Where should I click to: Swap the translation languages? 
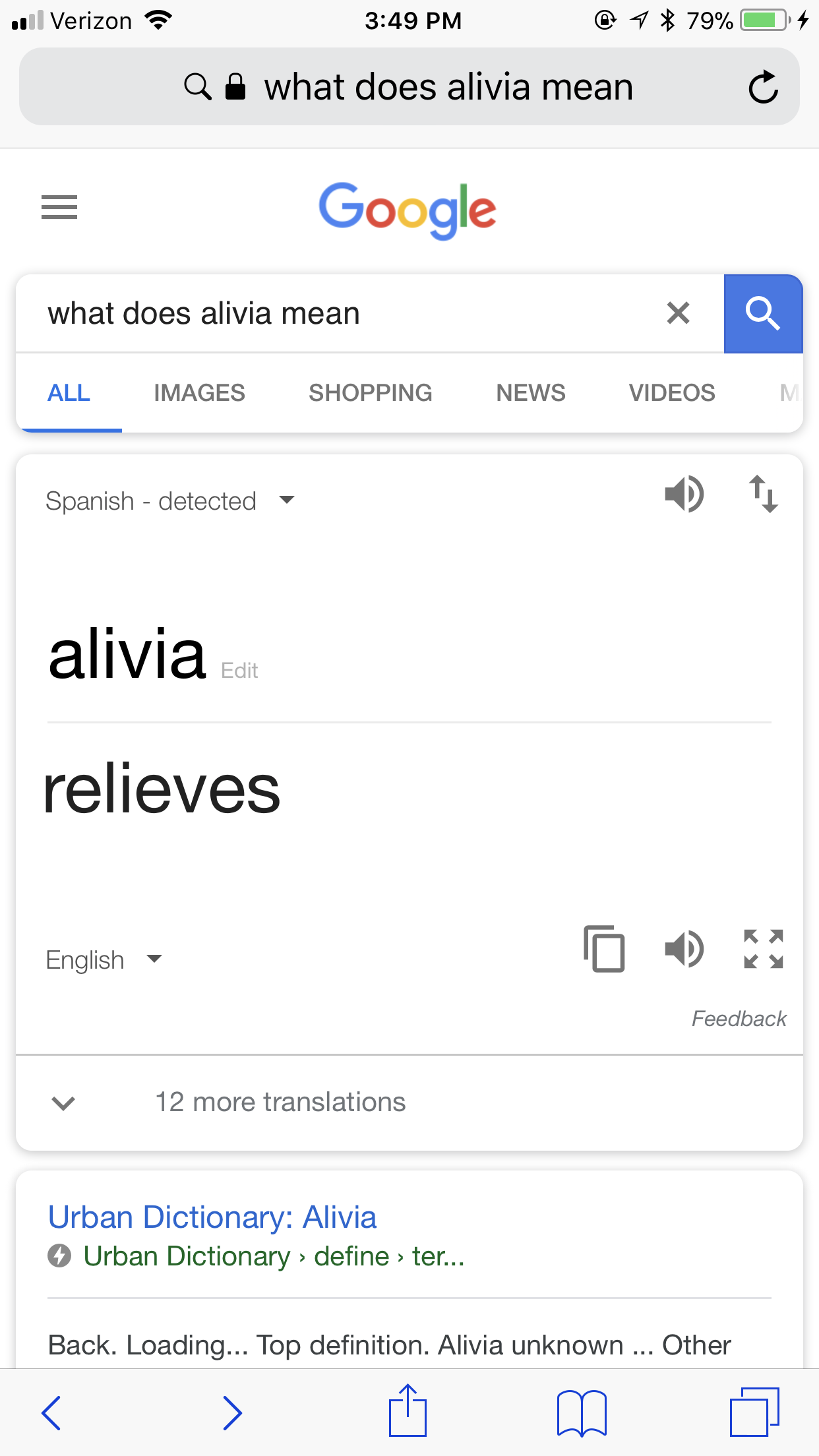[x=764, y=493]
